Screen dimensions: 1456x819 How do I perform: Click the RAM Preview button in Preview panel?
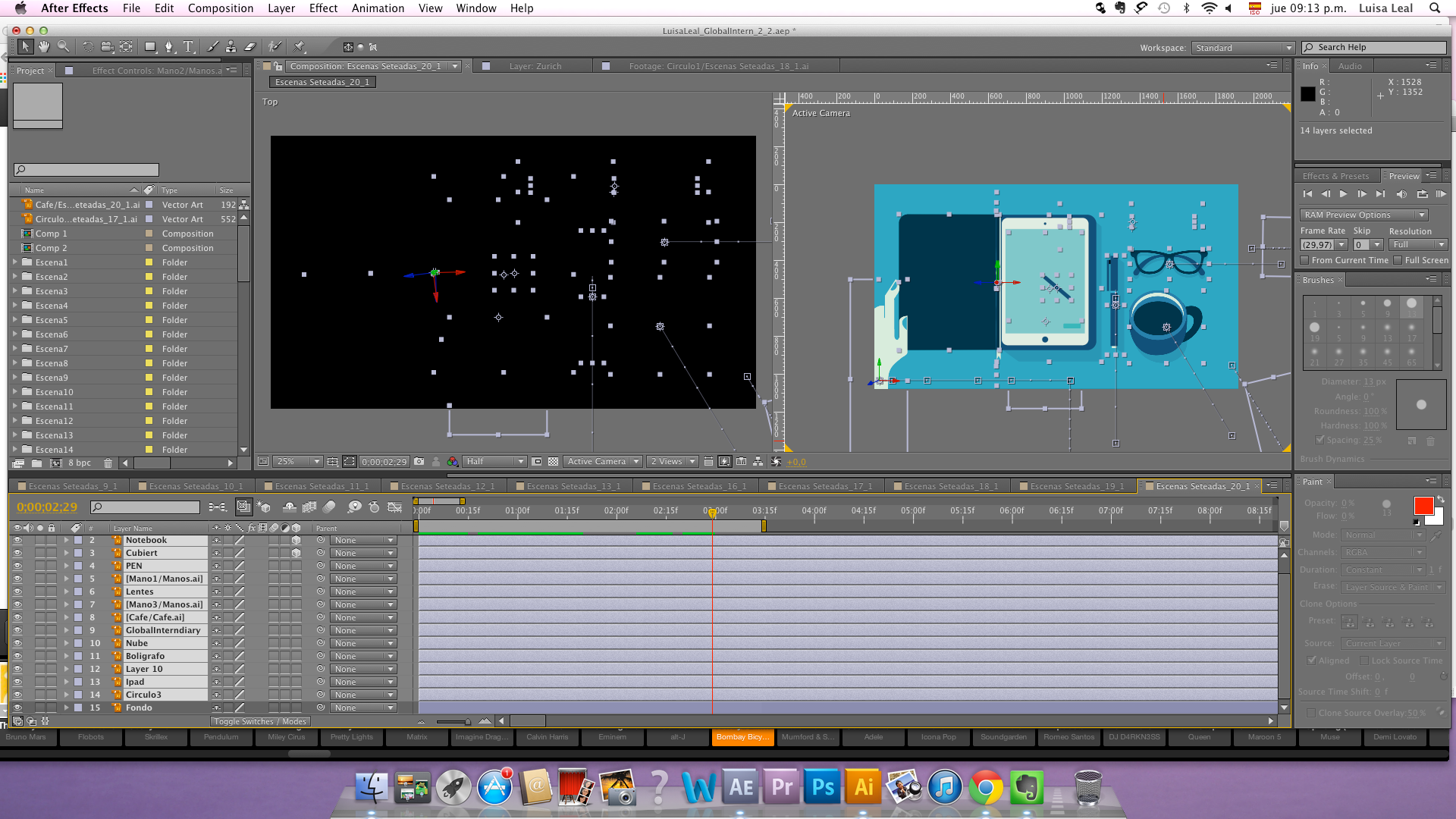point(1442,194)
